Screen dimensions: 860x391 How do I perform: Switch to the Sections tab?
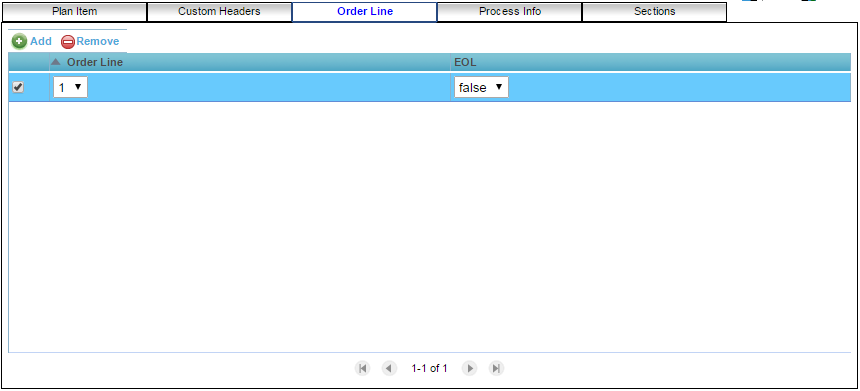[x=654, y=12]
